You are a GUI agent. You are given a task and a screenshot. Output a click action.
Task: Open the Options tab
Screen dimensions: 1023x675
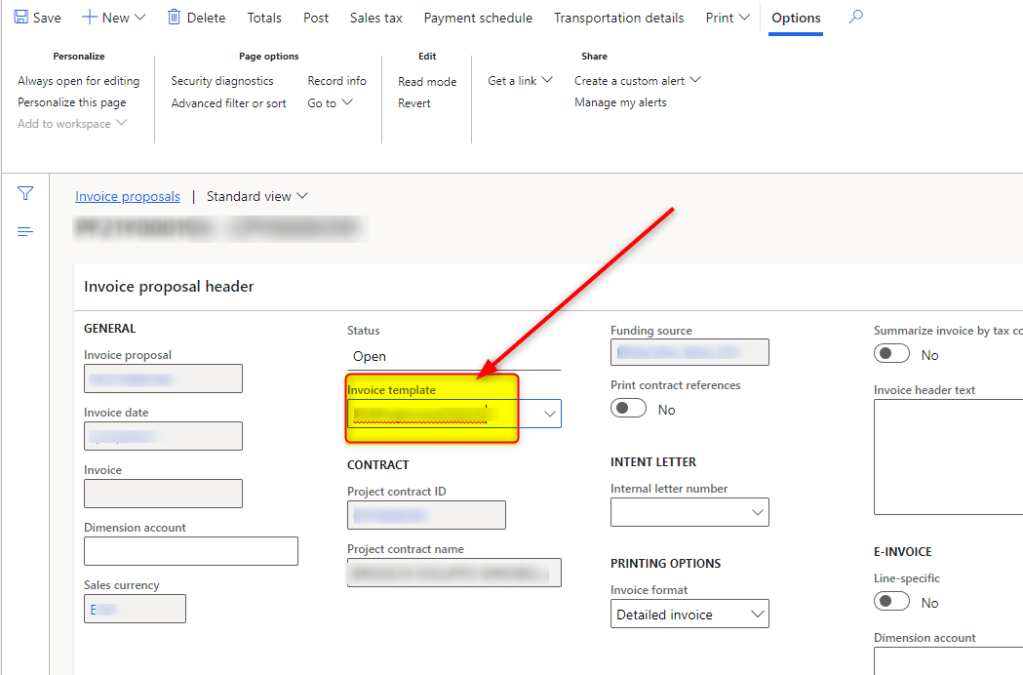(x=796, y=18)
